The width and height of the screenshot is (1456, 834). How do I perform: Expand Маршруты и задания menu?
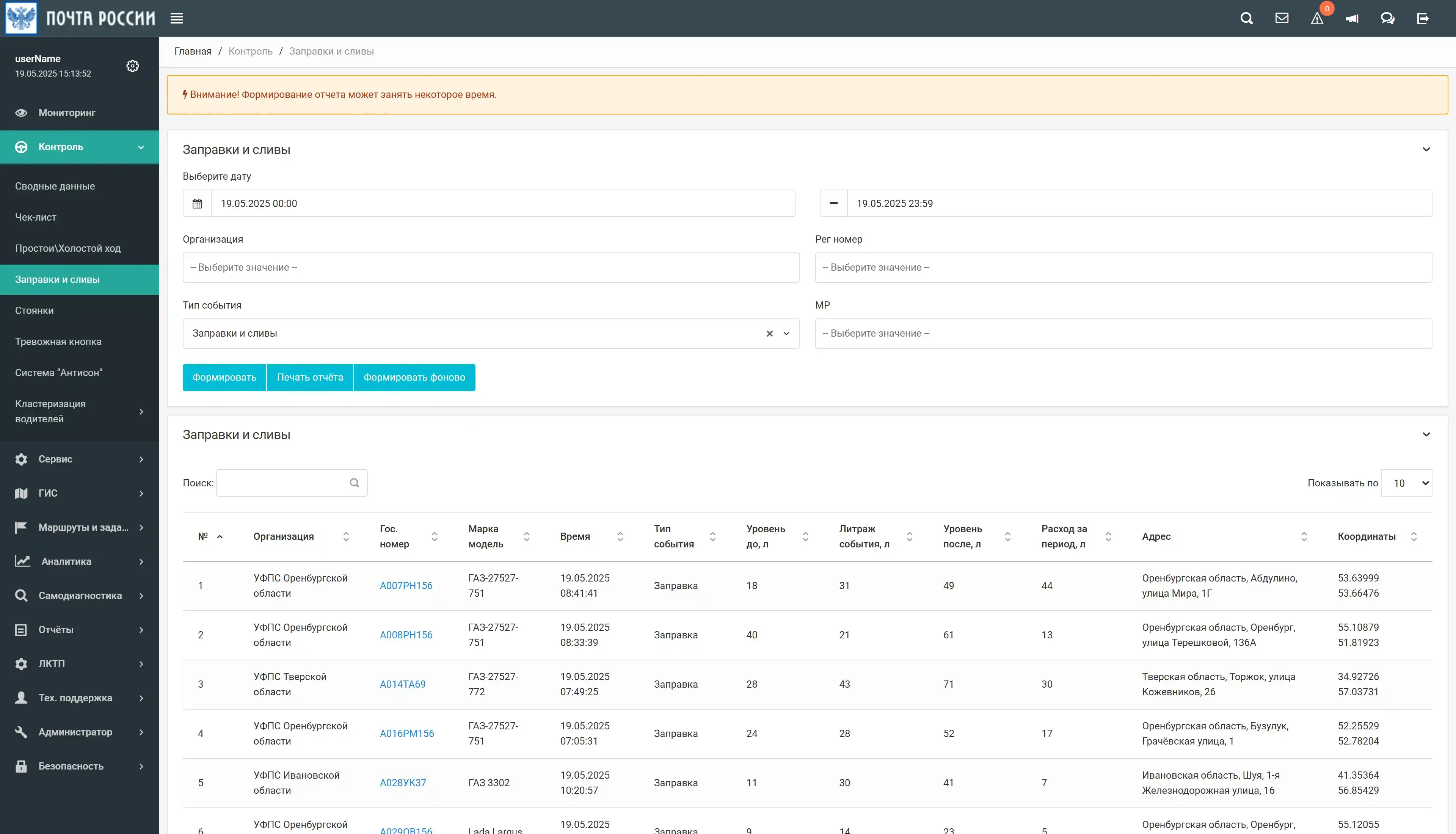click(x=80, y=528)
